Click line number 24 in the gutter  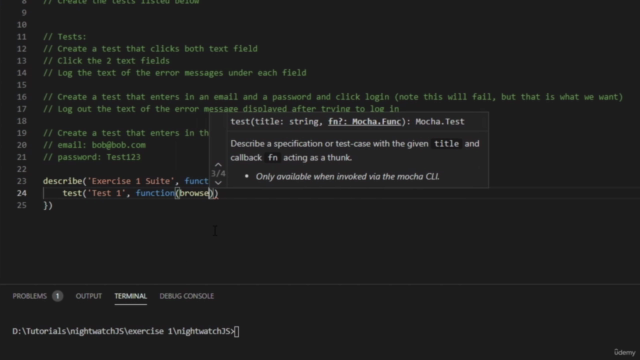[22, 193]
